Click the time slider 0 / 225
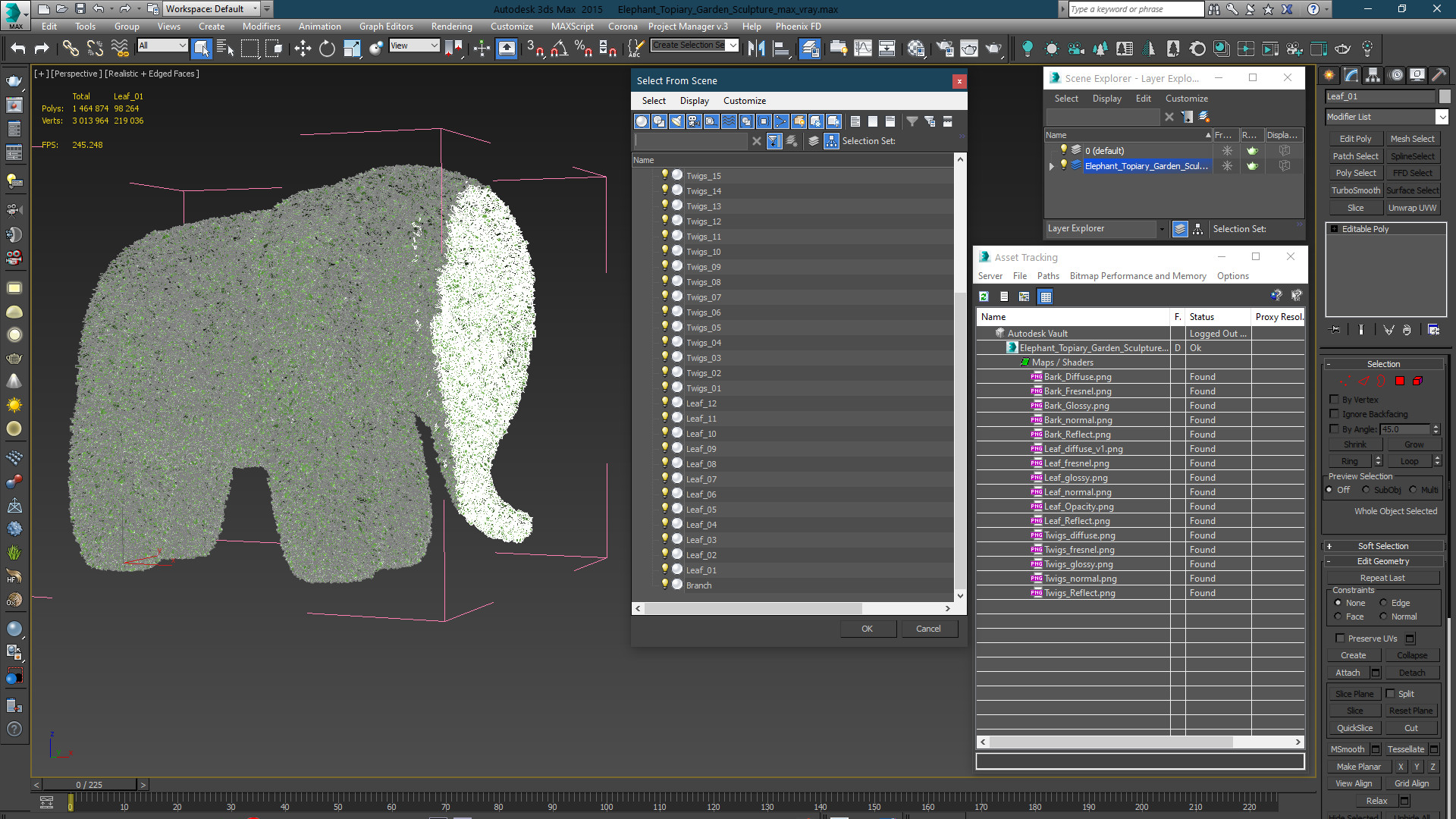The height and width of the screenshot is (819, 1456). point(89,785)
